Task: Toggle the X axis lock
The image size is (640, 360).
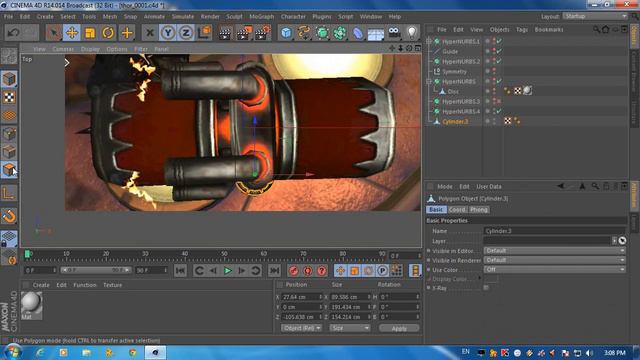Action: (150, 33)
